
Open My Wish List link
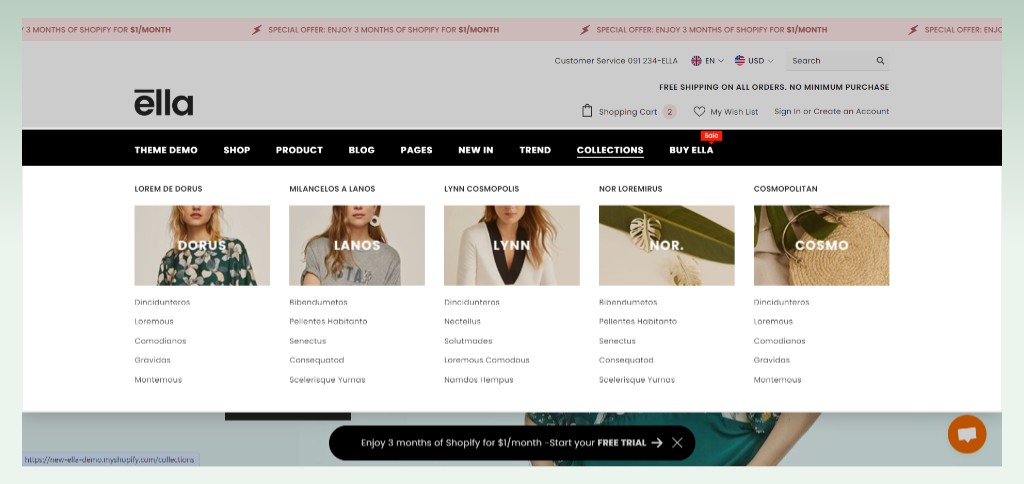(734, 112)
